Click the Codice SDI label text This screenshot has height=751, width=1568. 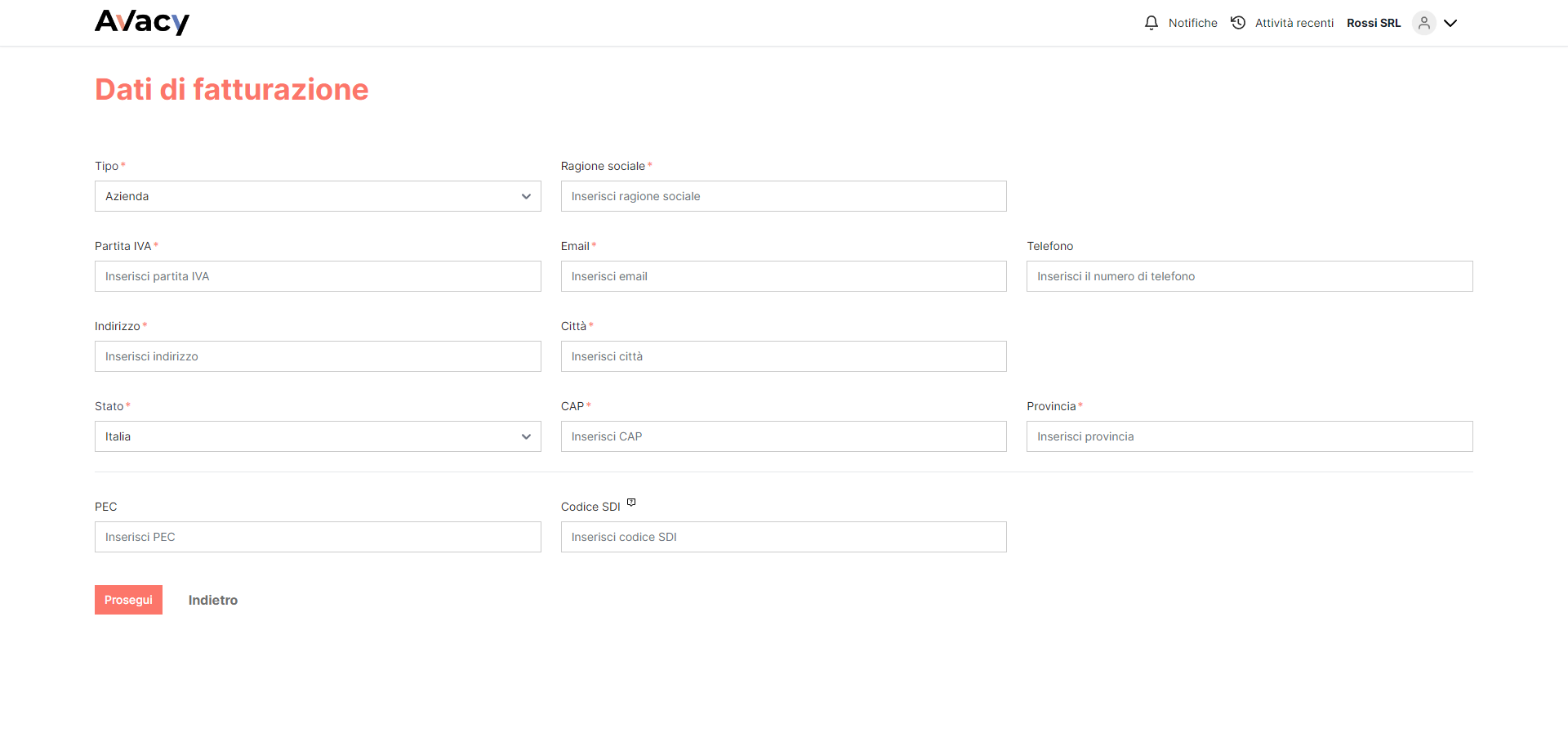(x=590, y=507)
